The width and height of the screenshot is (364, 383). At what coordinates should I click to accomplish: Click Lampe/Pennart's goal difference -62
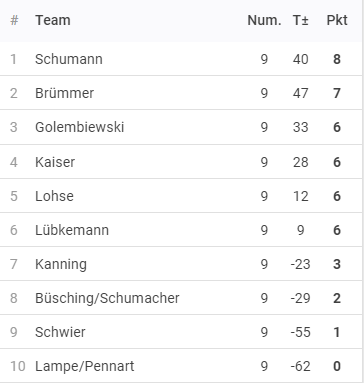coord(301,366)
